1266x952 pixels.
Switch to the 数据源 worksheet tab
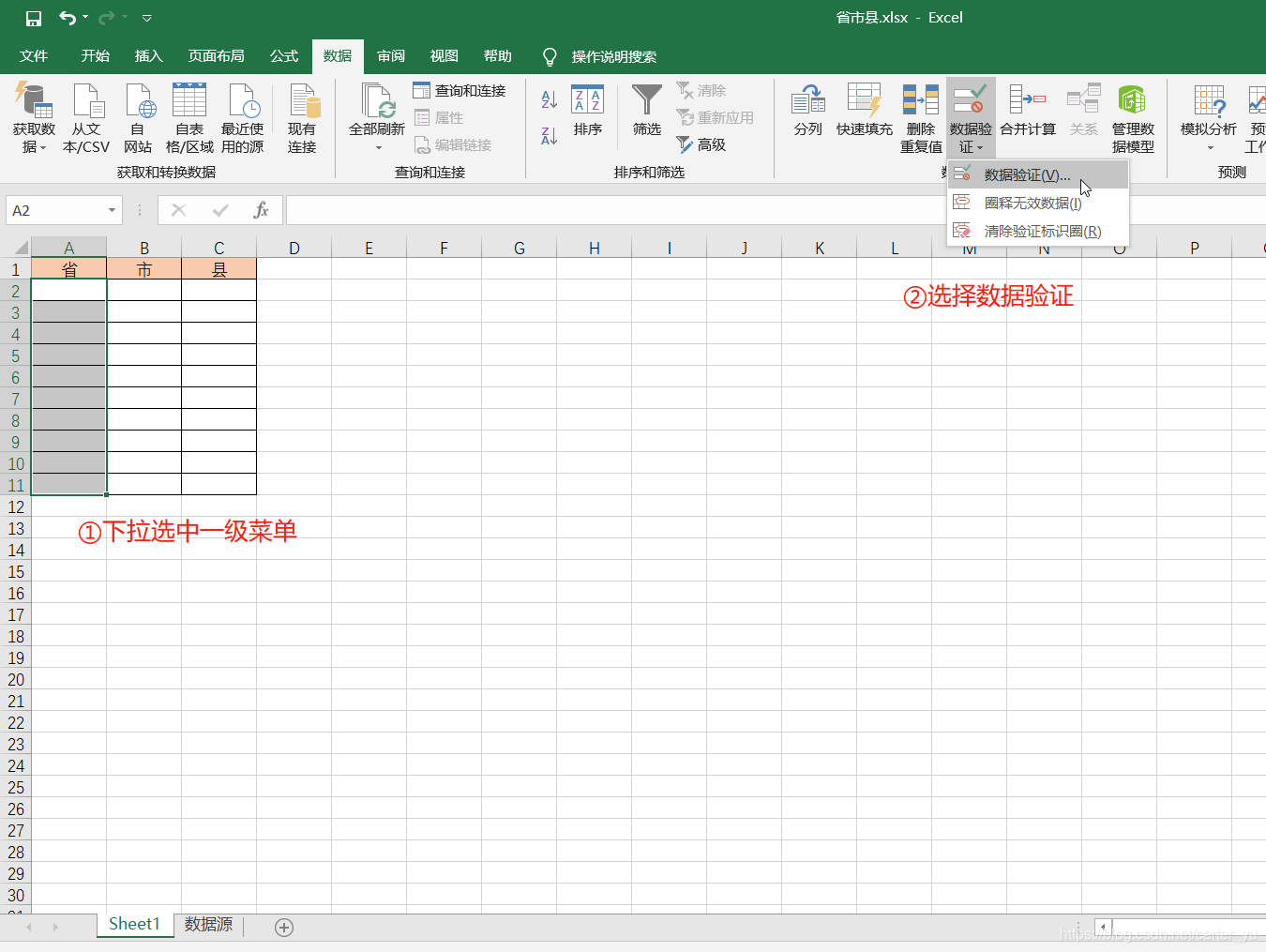pos(208,925)
